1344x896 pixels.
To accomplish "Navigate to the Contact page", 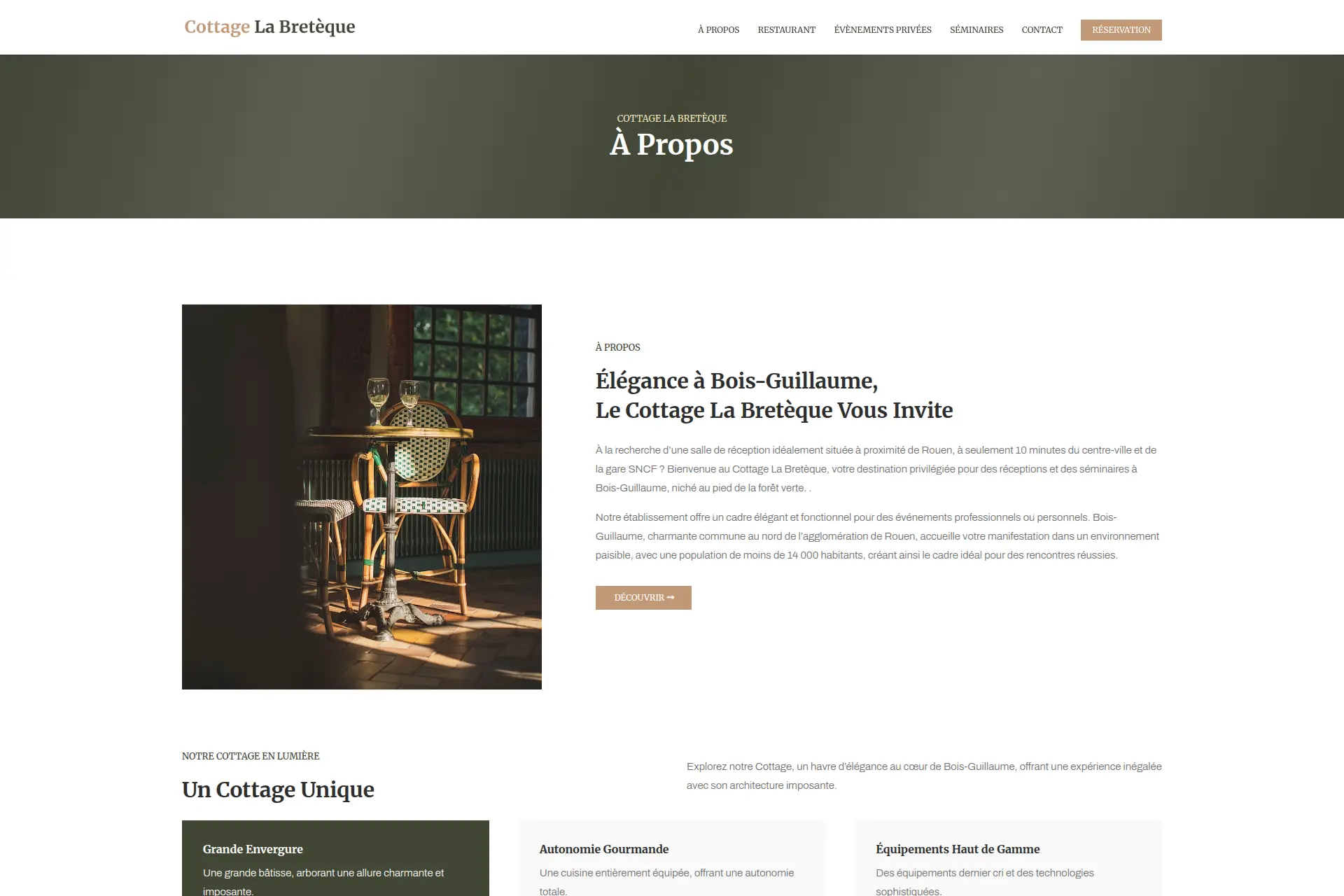I will point(1042,30).
